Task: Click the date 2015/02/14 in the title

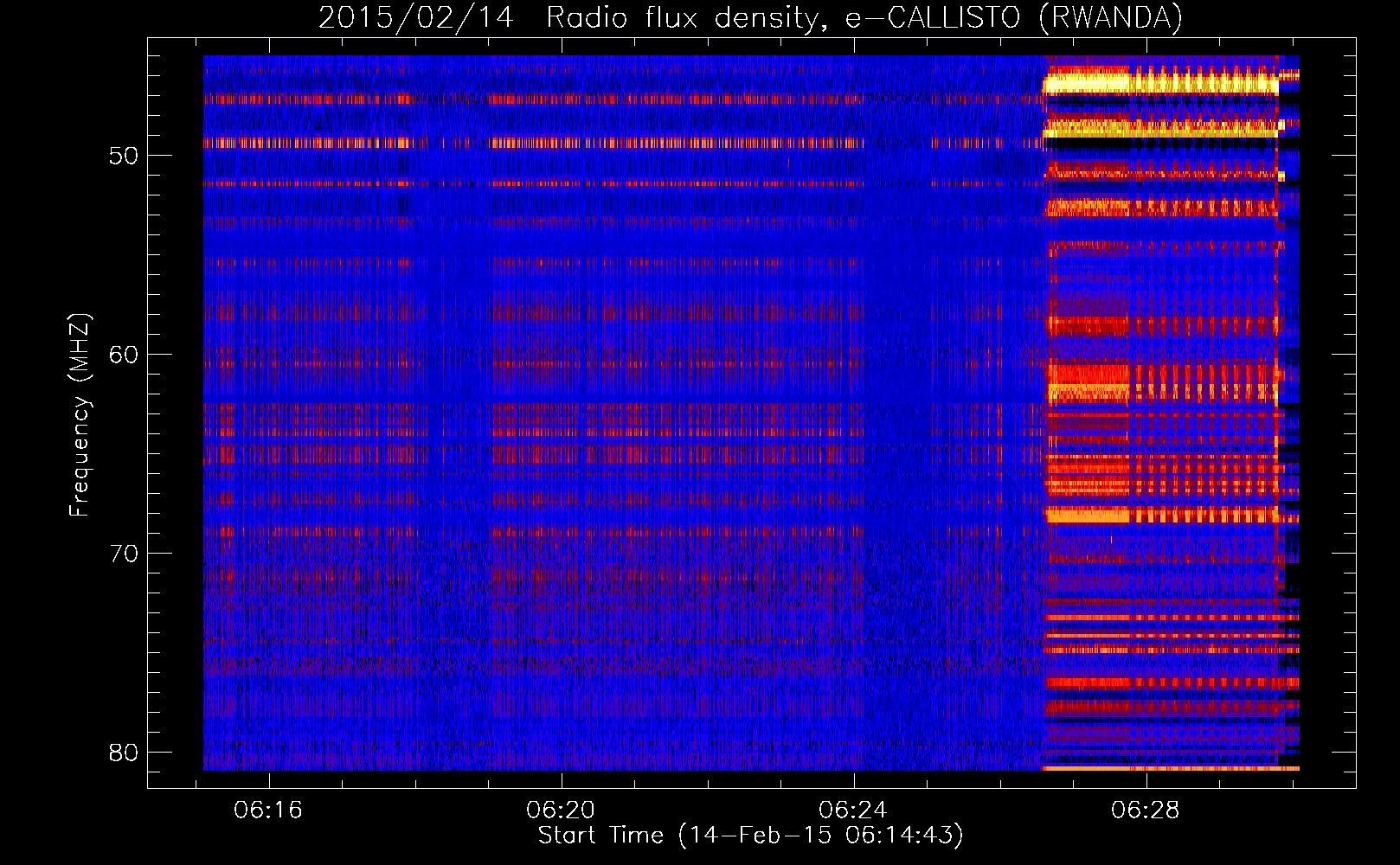Action: click(415, 17)
